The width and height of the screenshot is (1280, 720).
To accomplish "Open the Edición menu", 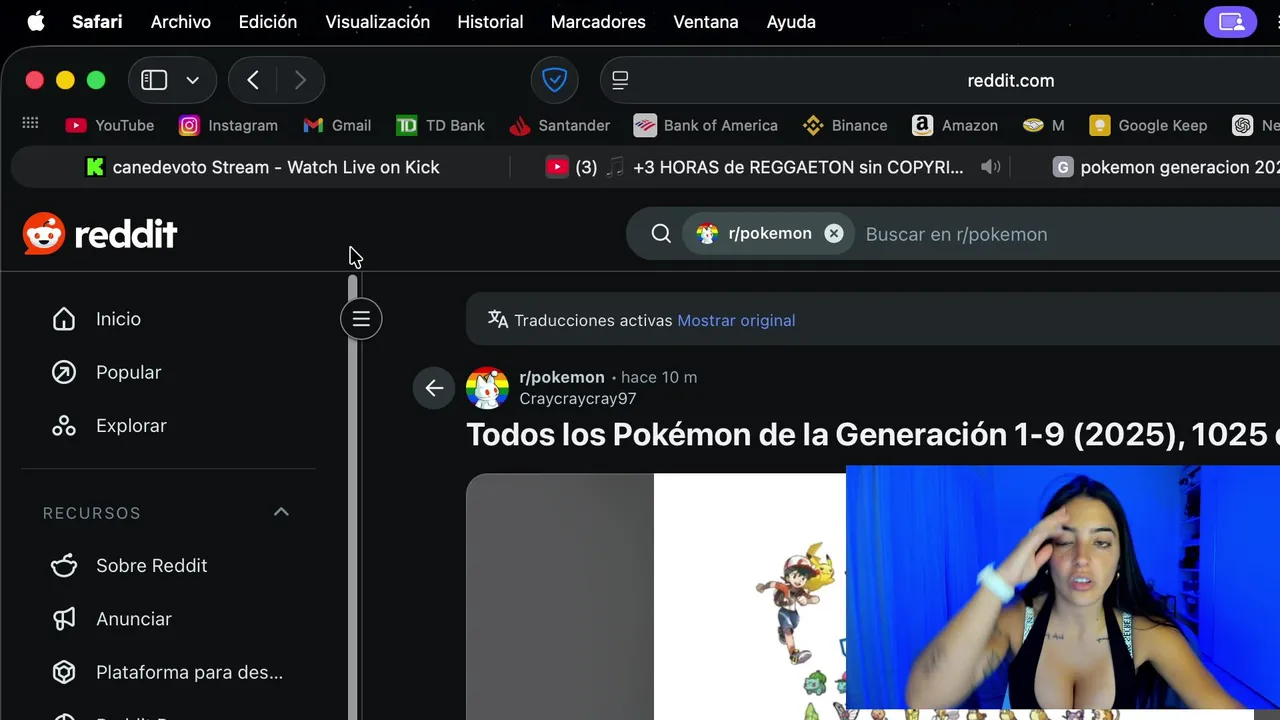I will (268, 21).
